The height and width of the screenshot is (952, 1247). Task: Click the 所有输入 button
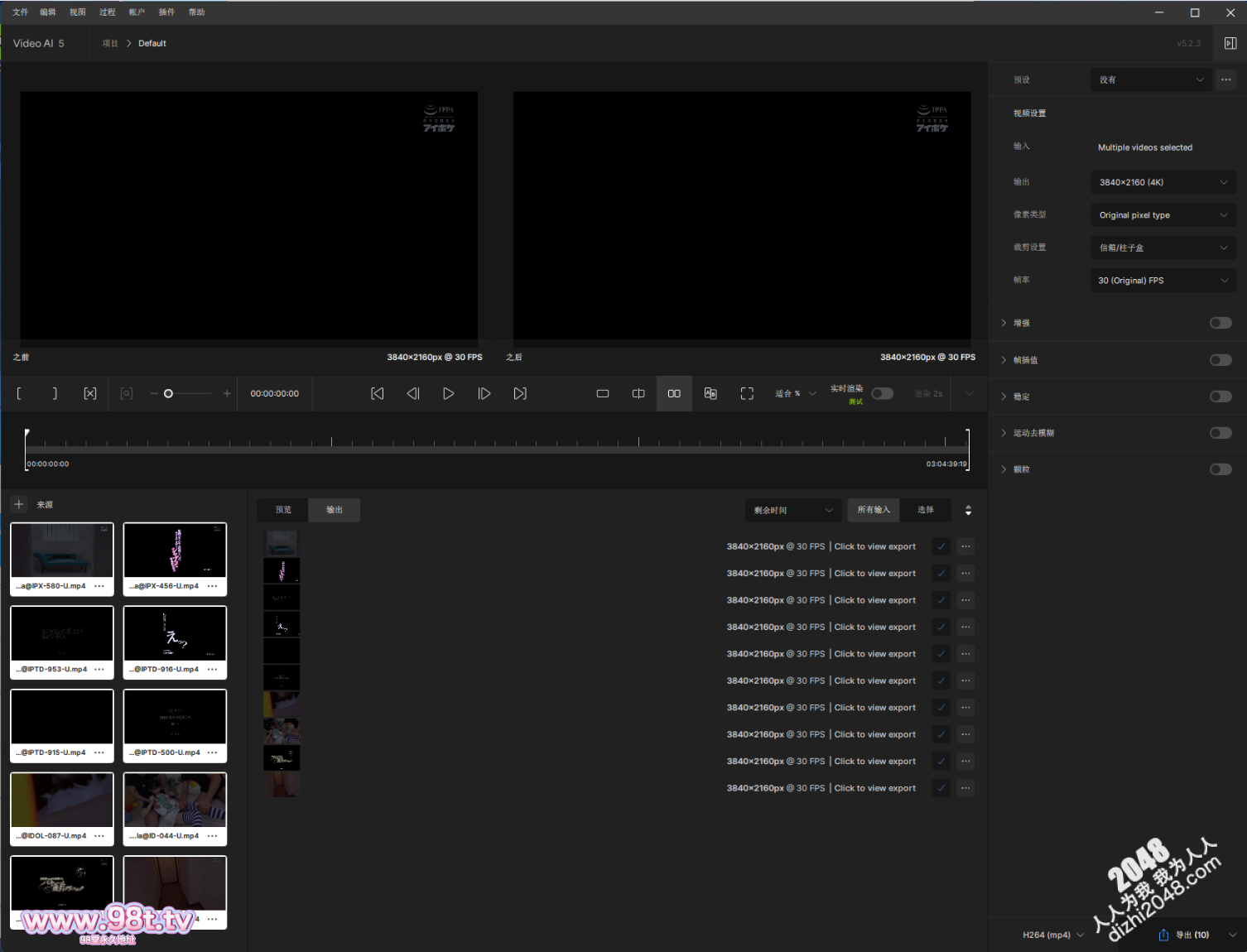[873, 510]
